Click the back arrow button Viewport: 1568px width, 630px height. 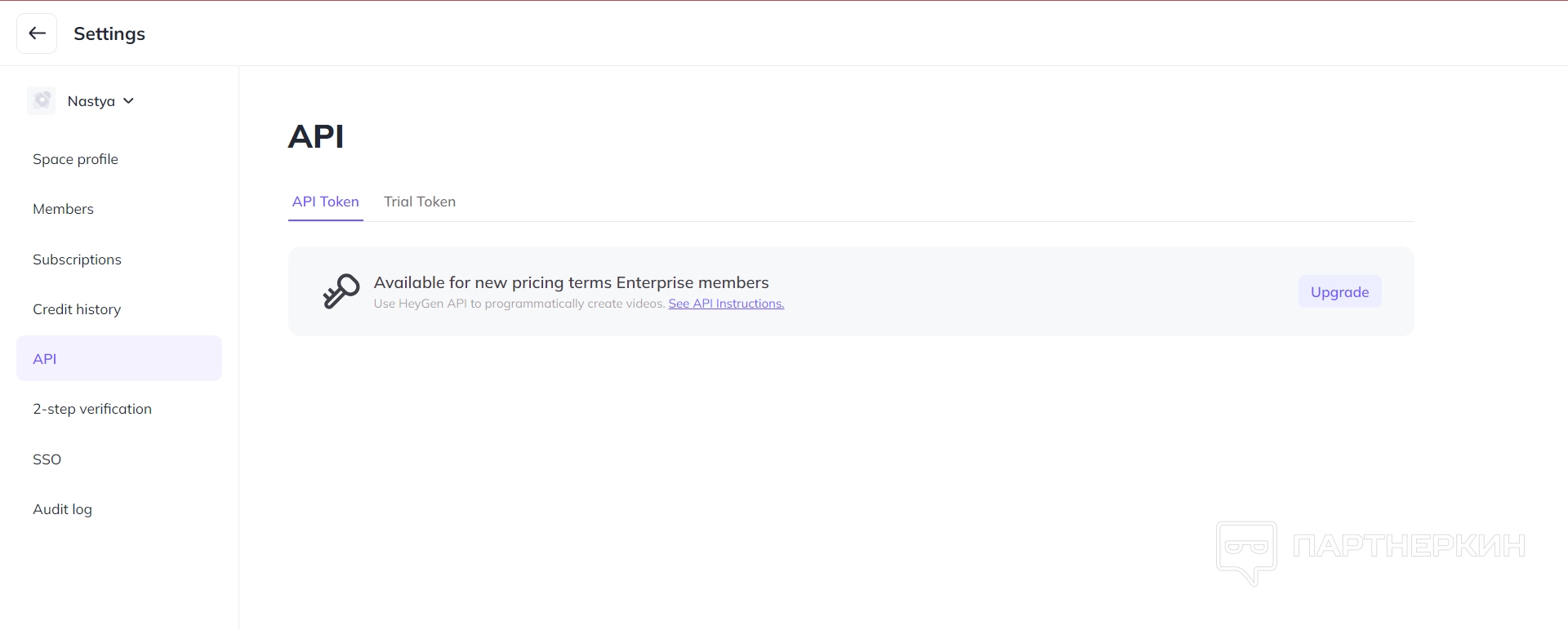37,33
